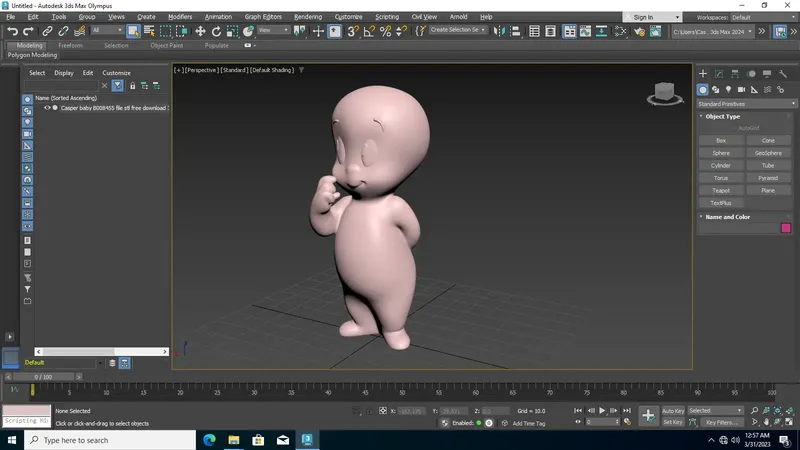Open the Standard Primitives dropdown
Viewport: 800px width, 450px height.
click(x=743, y=103)
